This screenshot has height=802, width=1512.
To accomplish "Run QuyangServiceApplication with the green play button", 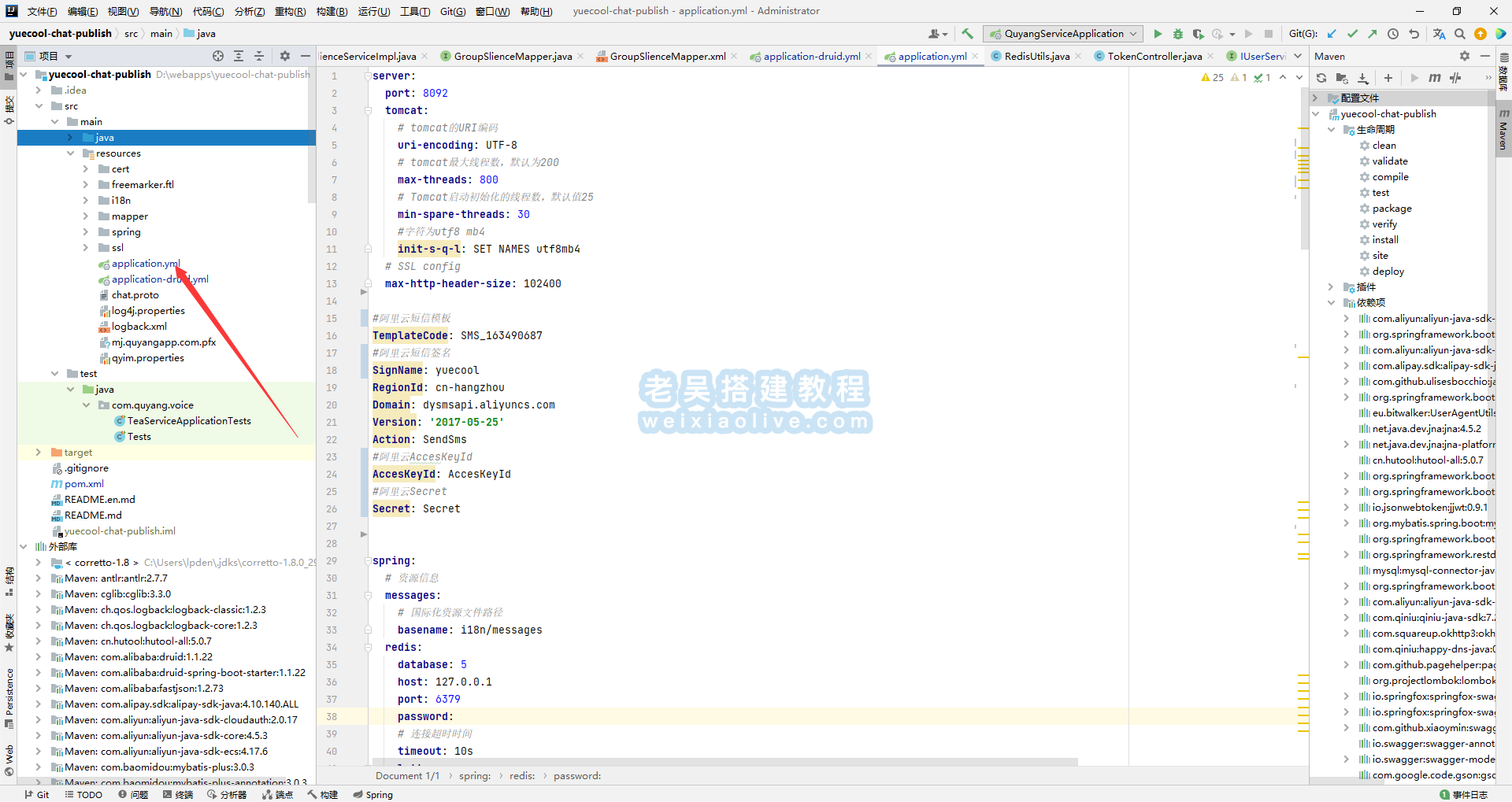I will (1158, 34).
